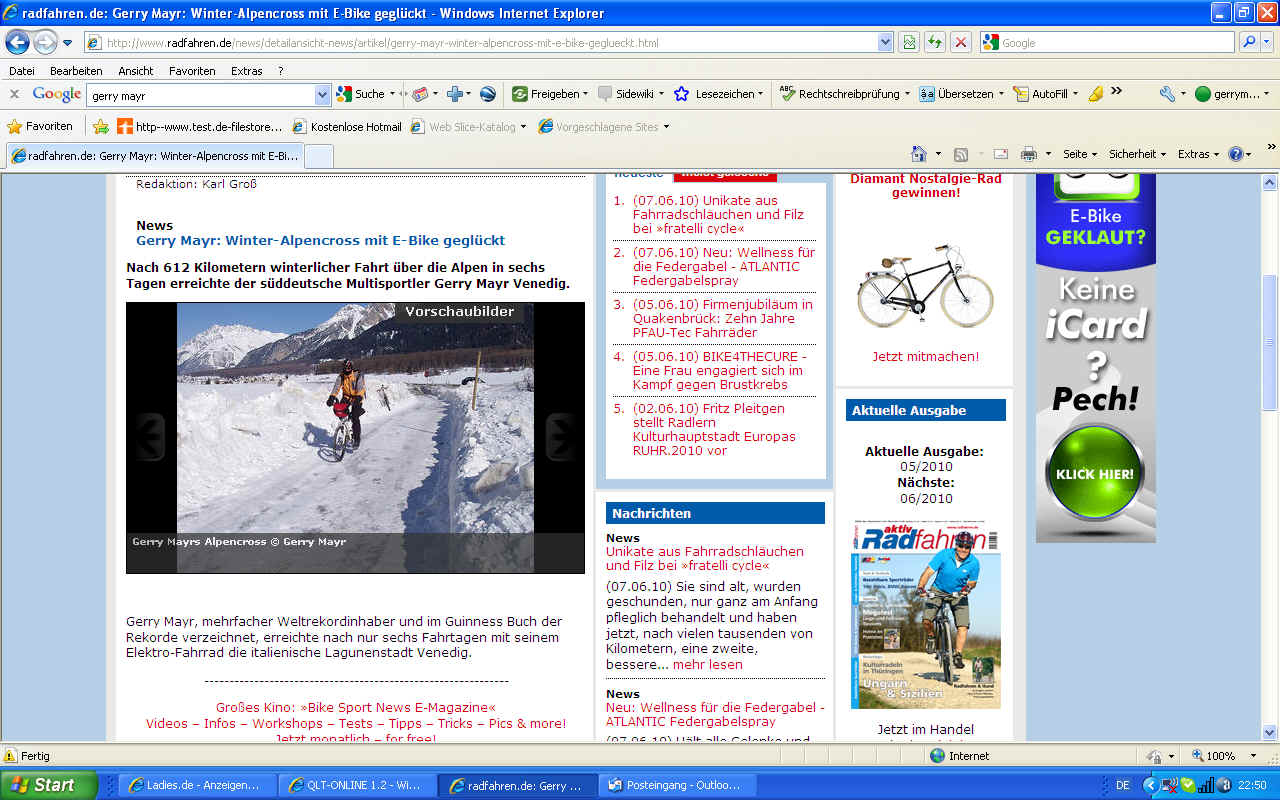Viewport: 1280px width, 800px height.
Task: Open the Favoriten menu
Action: tap(192, 71)
